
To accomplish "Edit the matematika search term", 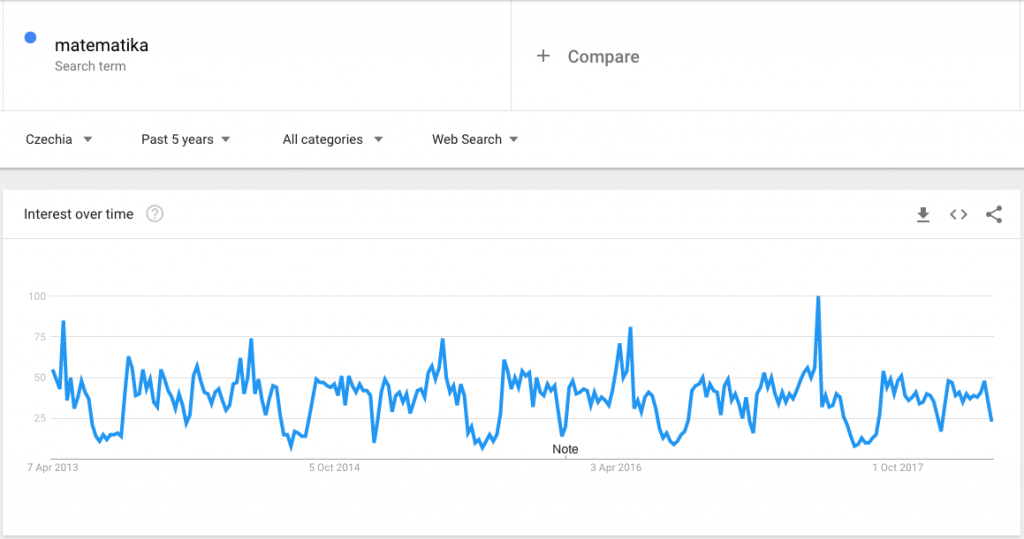I will pyautogui.click(x=101, y=45).
